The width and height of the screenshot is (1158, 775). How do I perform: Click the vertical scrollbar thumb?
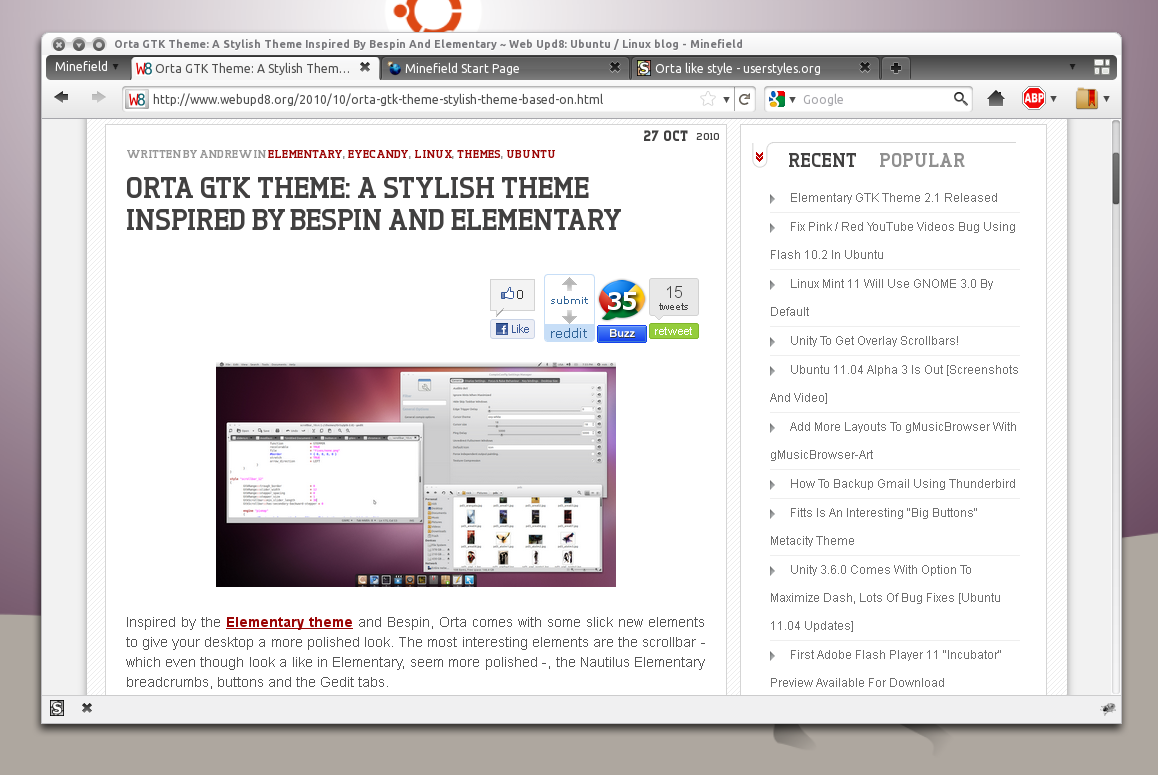pos(1116,177)
